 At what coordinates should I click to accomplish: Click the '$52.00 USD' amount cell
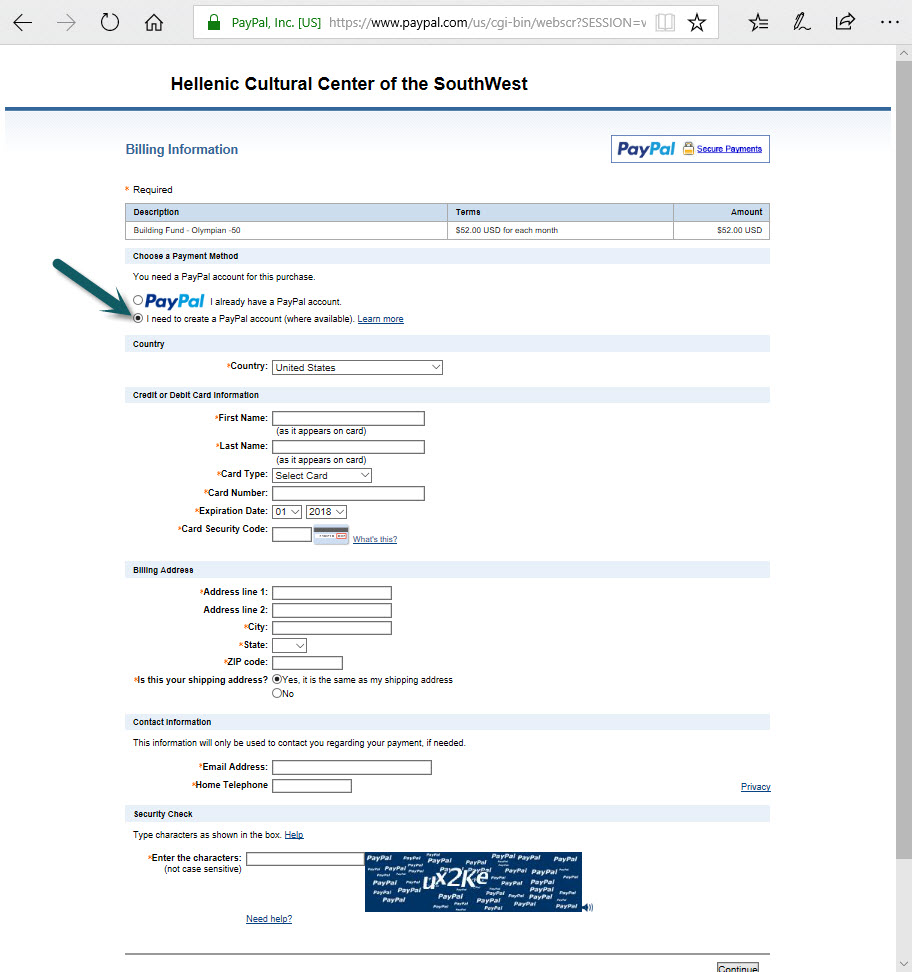click(740, 230)
